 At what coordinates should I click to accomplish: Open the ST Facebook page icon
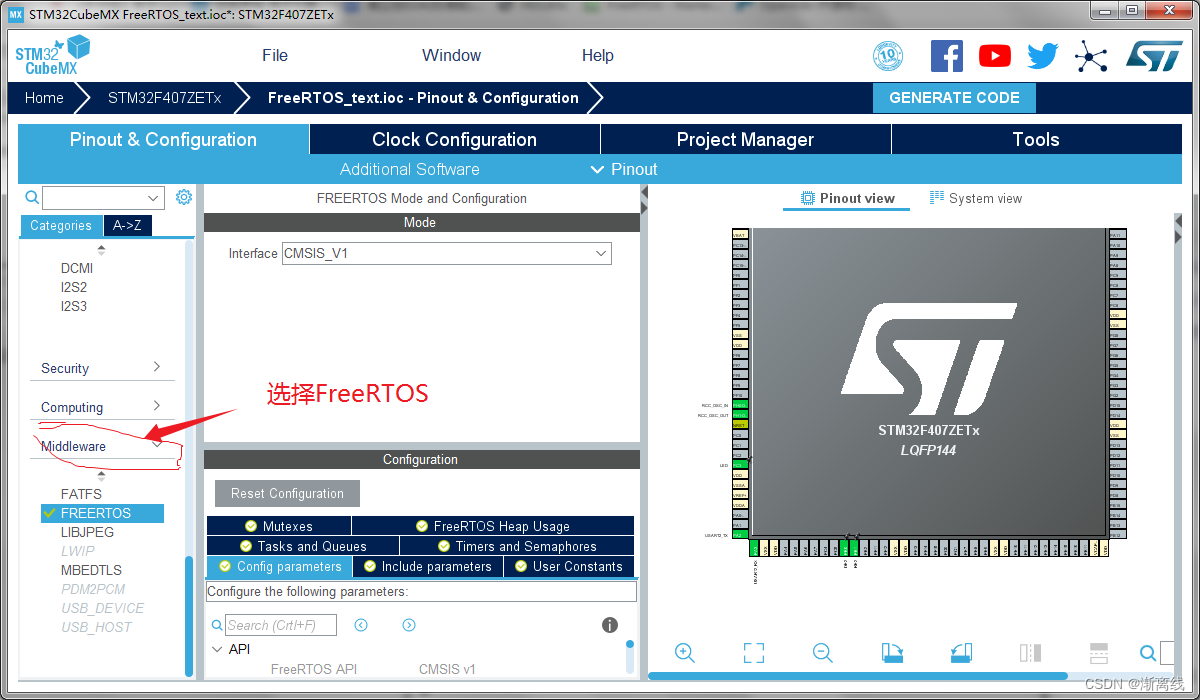(946, 56)
